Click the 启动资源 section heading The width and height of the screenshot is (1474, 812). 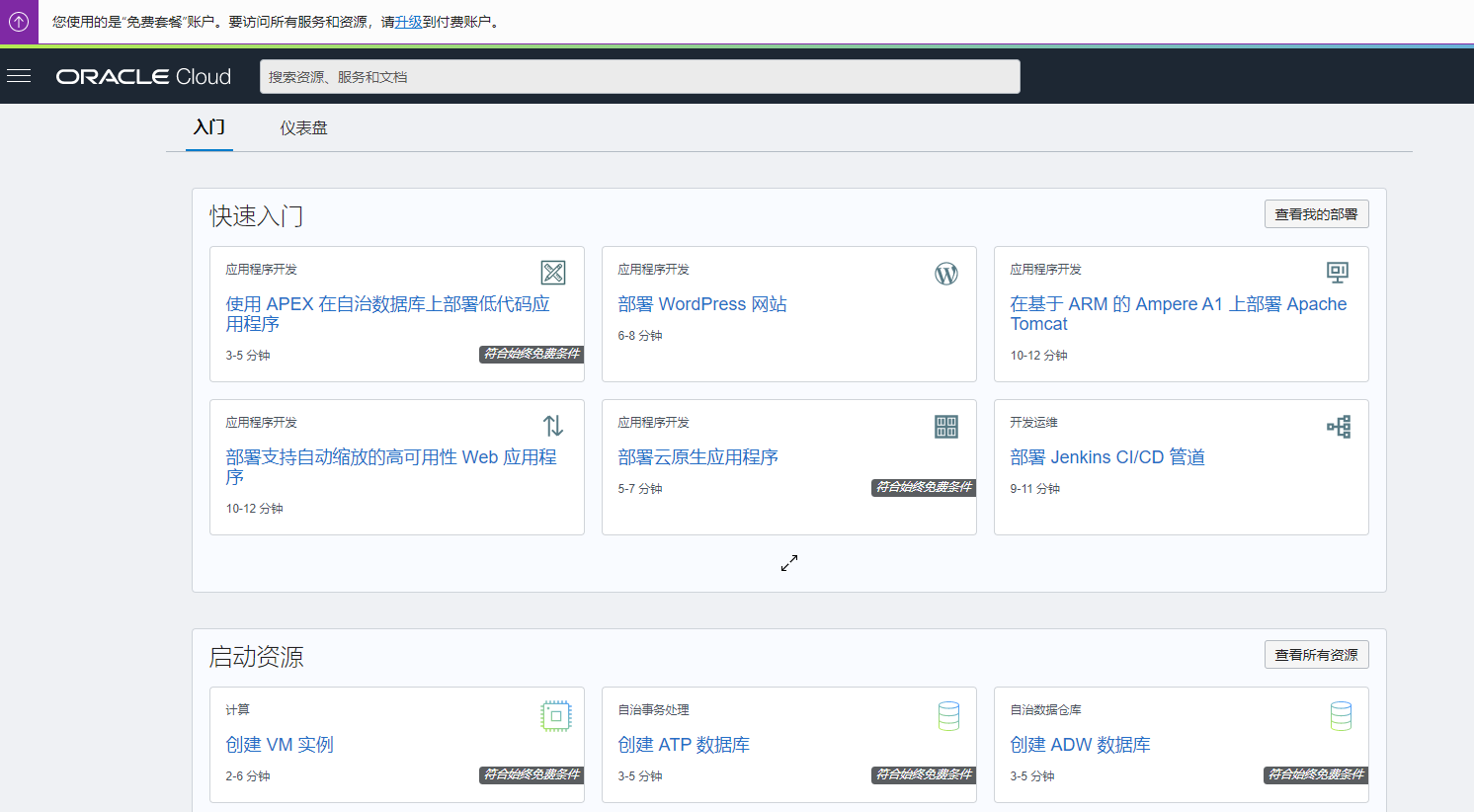click(x=257, y=657)
